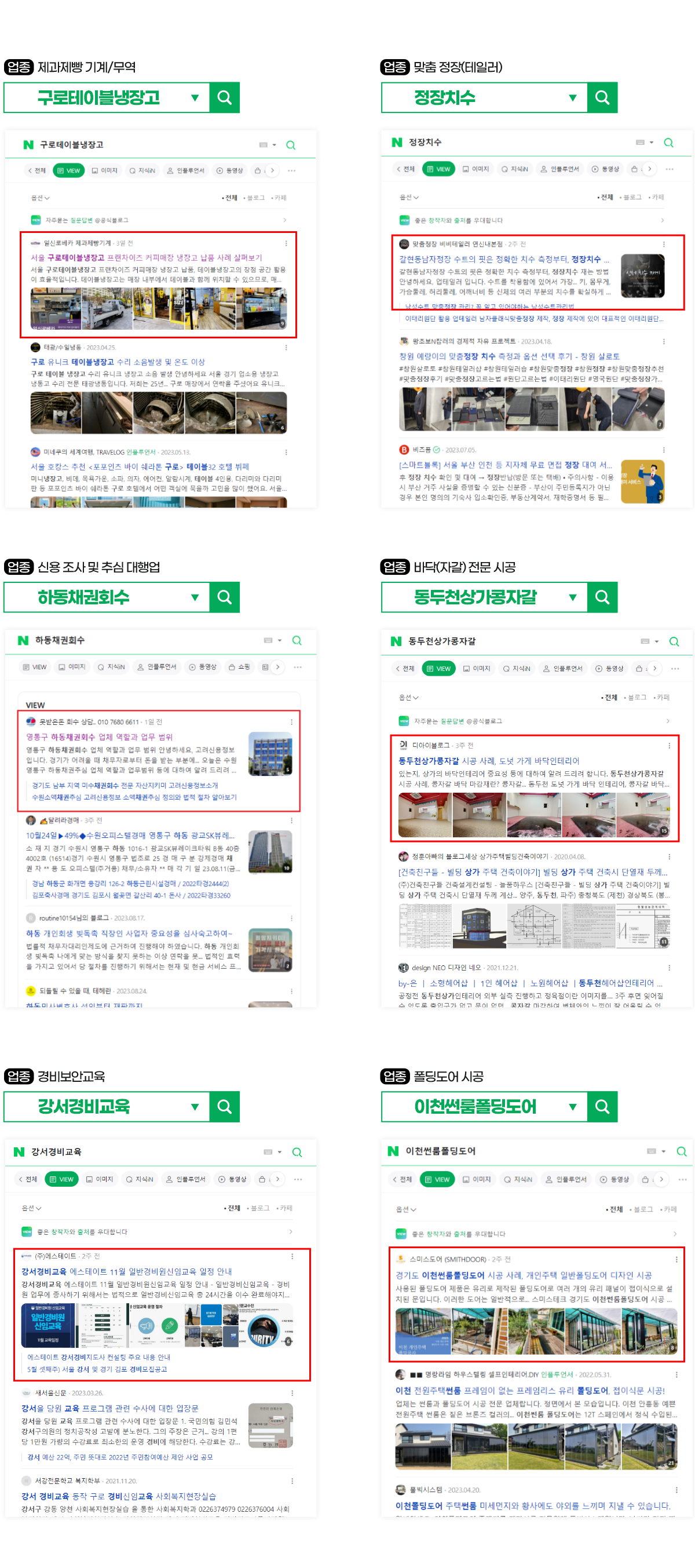Open the three-dot menu on 일신로베카 제과제빵기계 result
This screenshot has height=1568, width=695.
click(286, 243)
